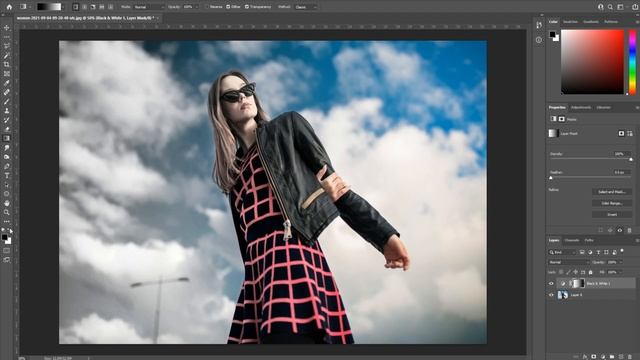Click New adjustment layer icon in Layers footer
Screen dimensions: 640x360
click(x=603, y=357)
